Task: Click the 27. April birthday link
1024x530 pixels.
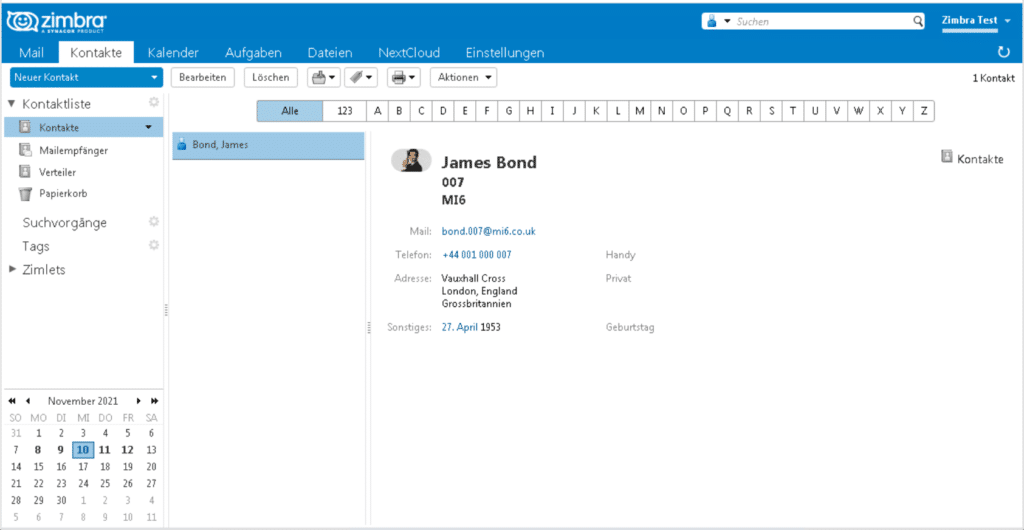Action: 460,327
